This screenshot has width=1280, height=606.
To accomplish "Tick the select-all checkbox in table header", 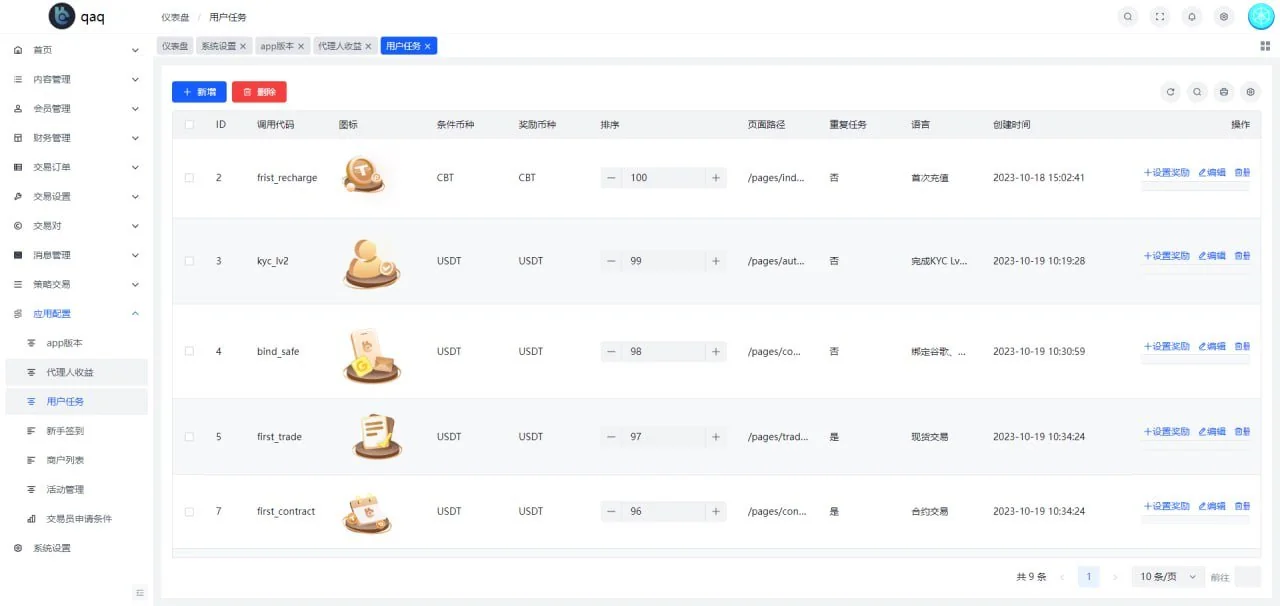I will 189,125.
